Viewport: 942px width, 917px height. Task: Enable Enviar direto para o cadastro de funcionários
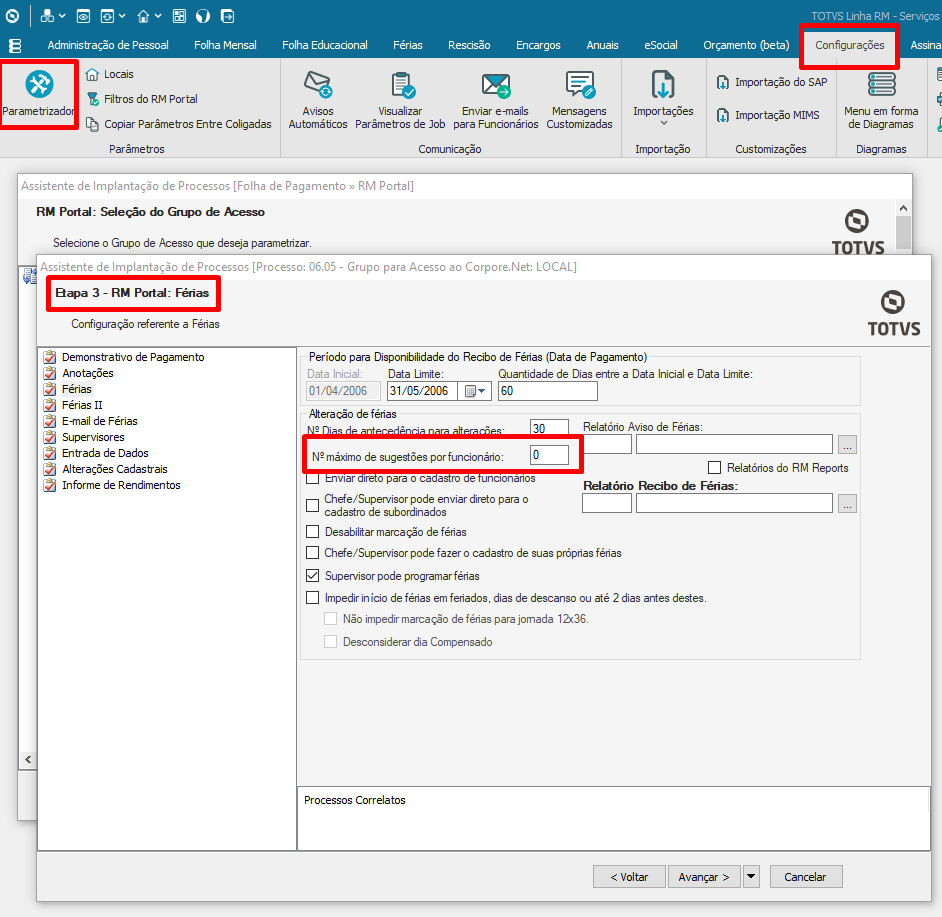[x=312, y=478]
